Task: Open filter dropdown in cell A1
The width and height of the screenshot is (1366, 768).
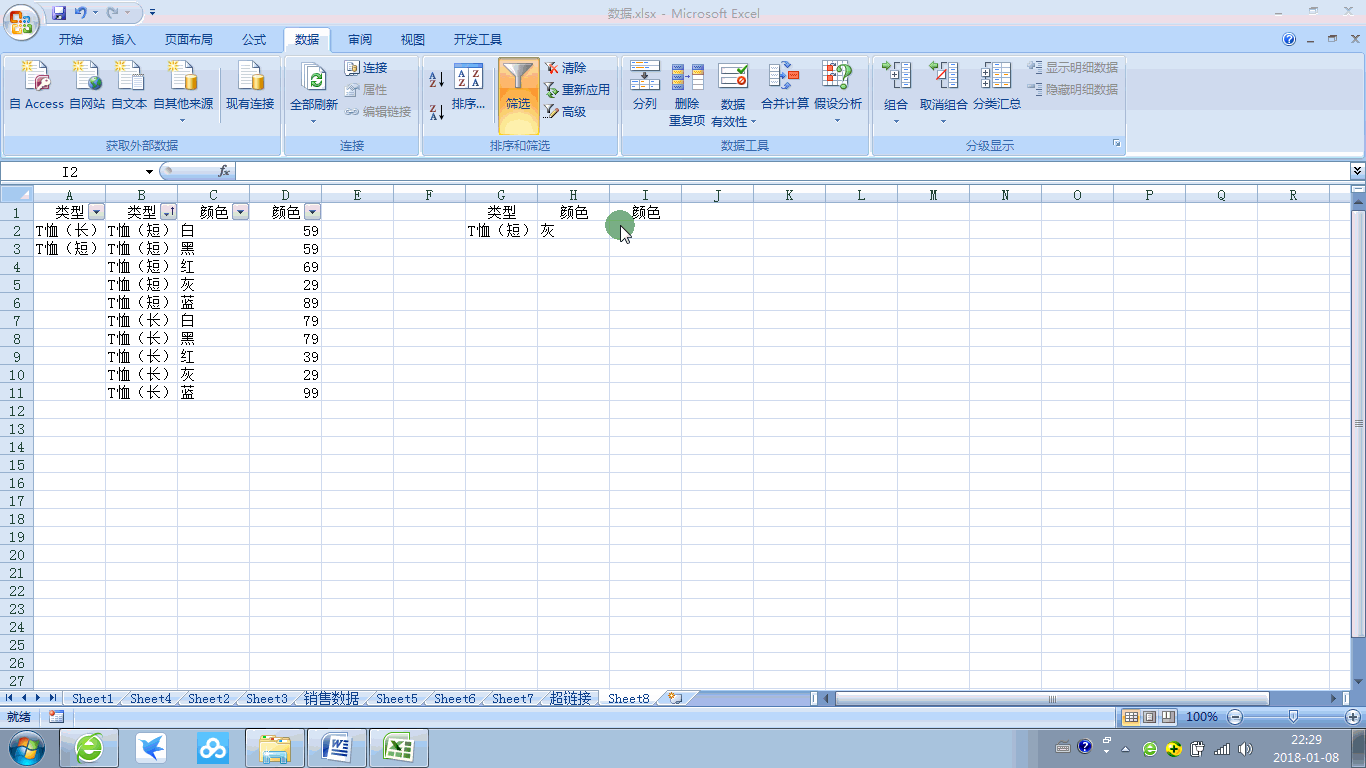Action: 96,212
